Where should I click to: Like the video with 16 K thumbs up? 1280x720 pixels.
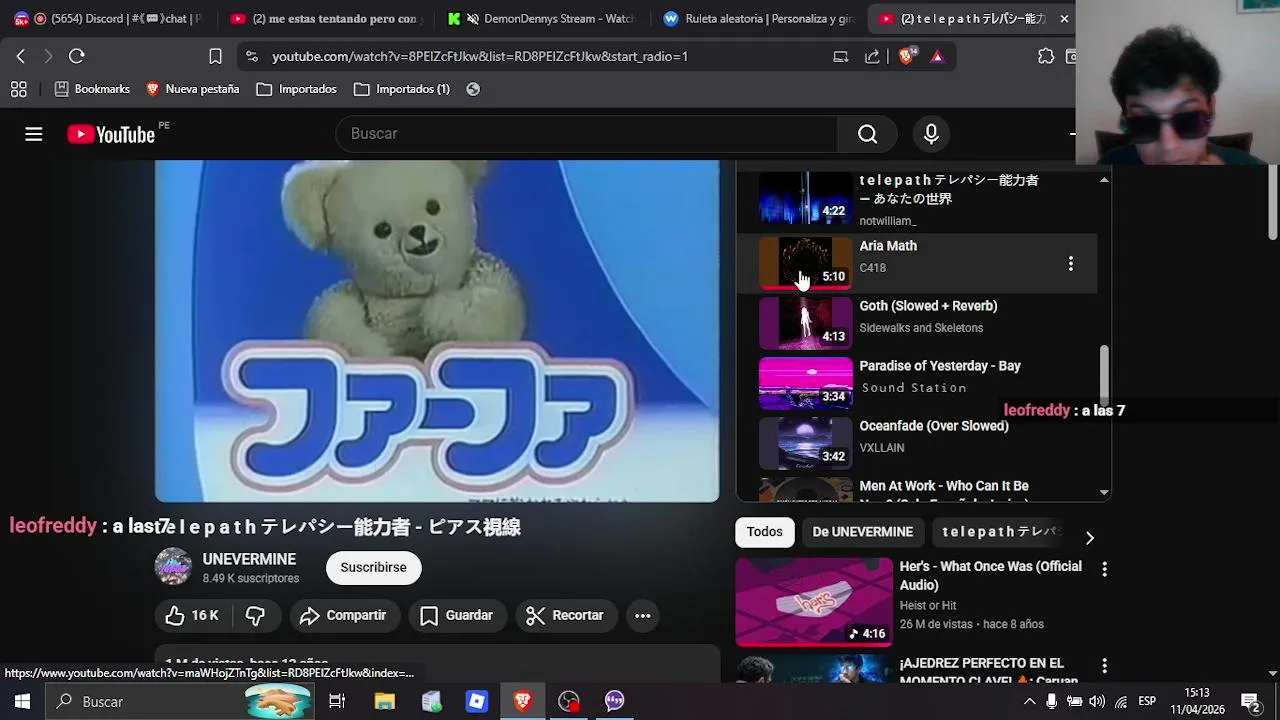(x=193, y=616)
